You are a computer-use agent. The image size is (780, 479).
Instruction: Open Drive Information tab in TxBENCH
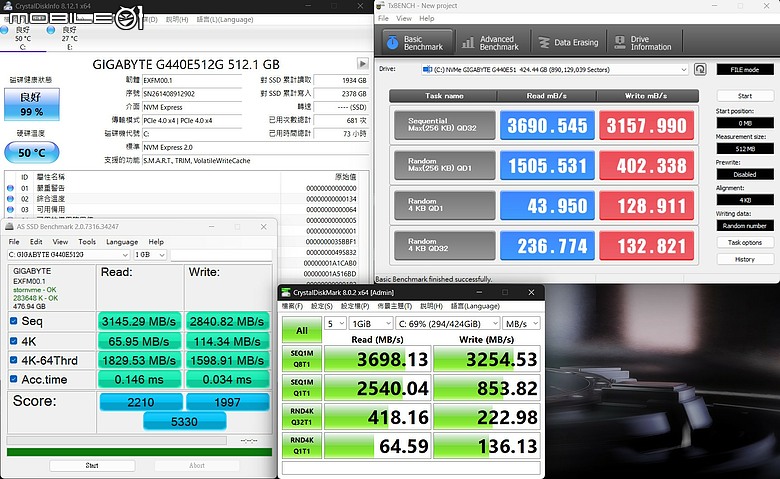pos(644,43)
